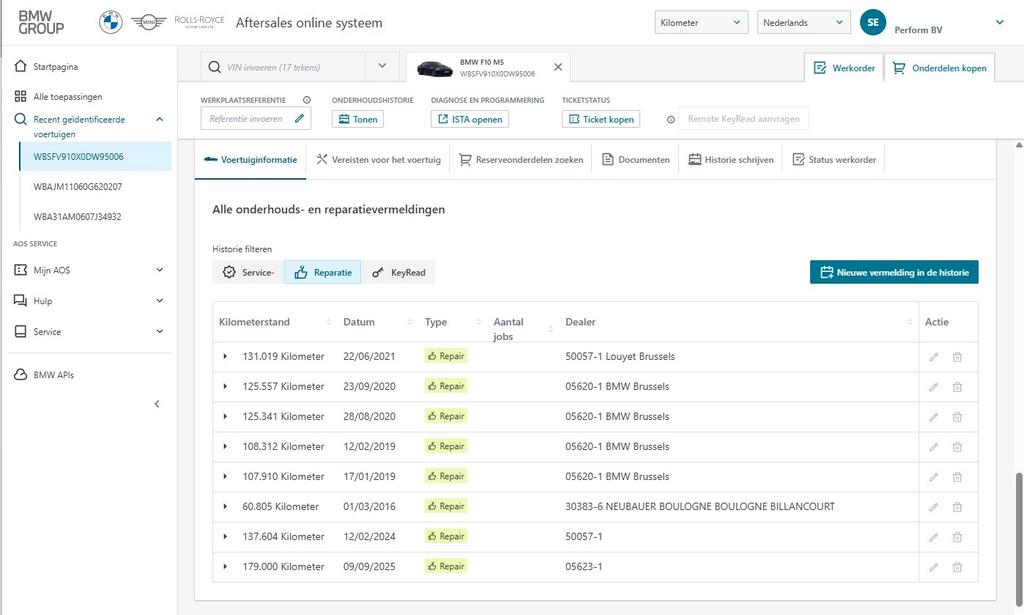Click trash icon for 179.000 Kilometer row
1024x615 pixels.
pyautogui.click(x=957, y=567)
